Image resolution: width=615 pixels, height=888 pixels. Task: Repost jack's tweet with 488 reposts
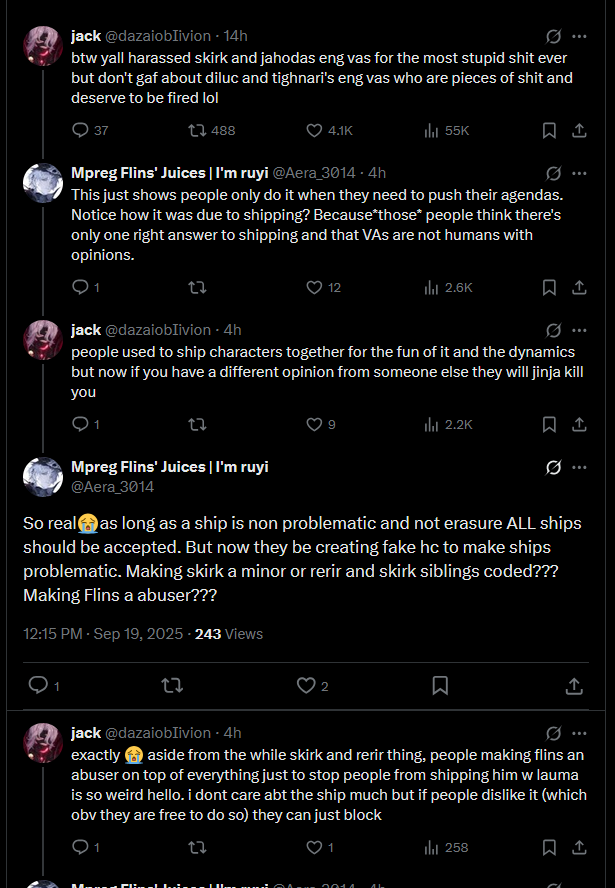[197, 130]
